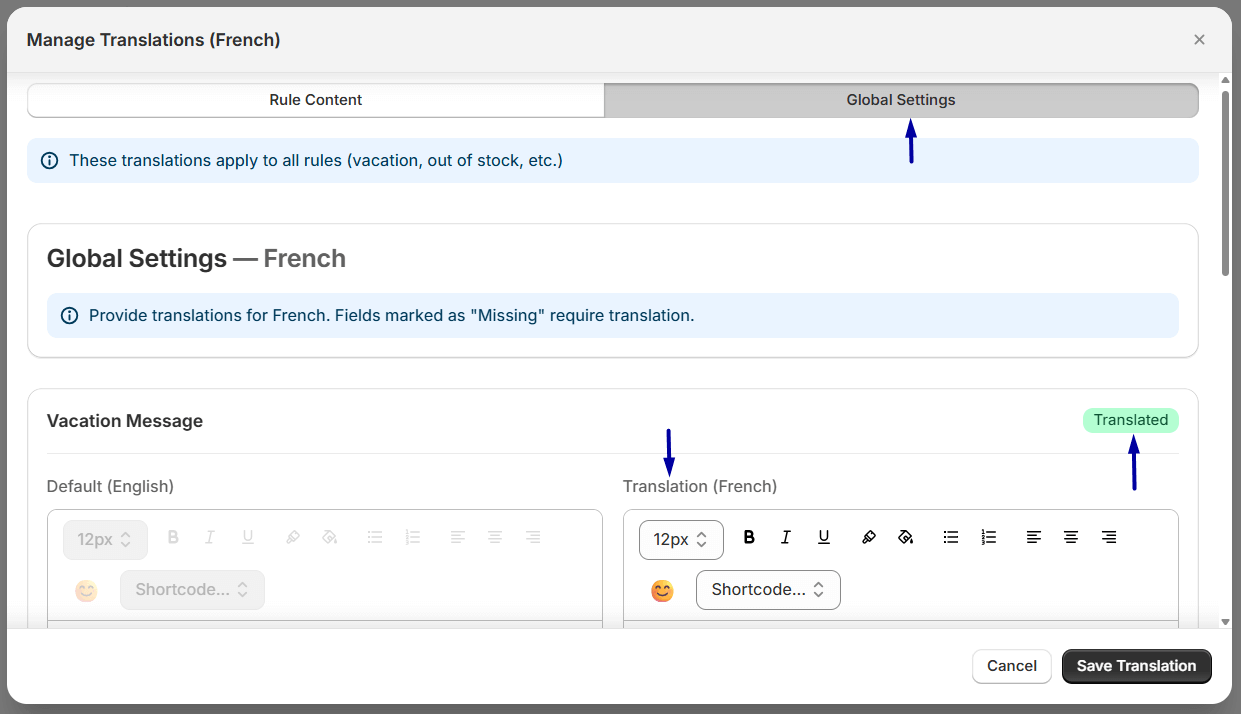Open the background fill color tool

pyautogui.click(x=906, y=537)
